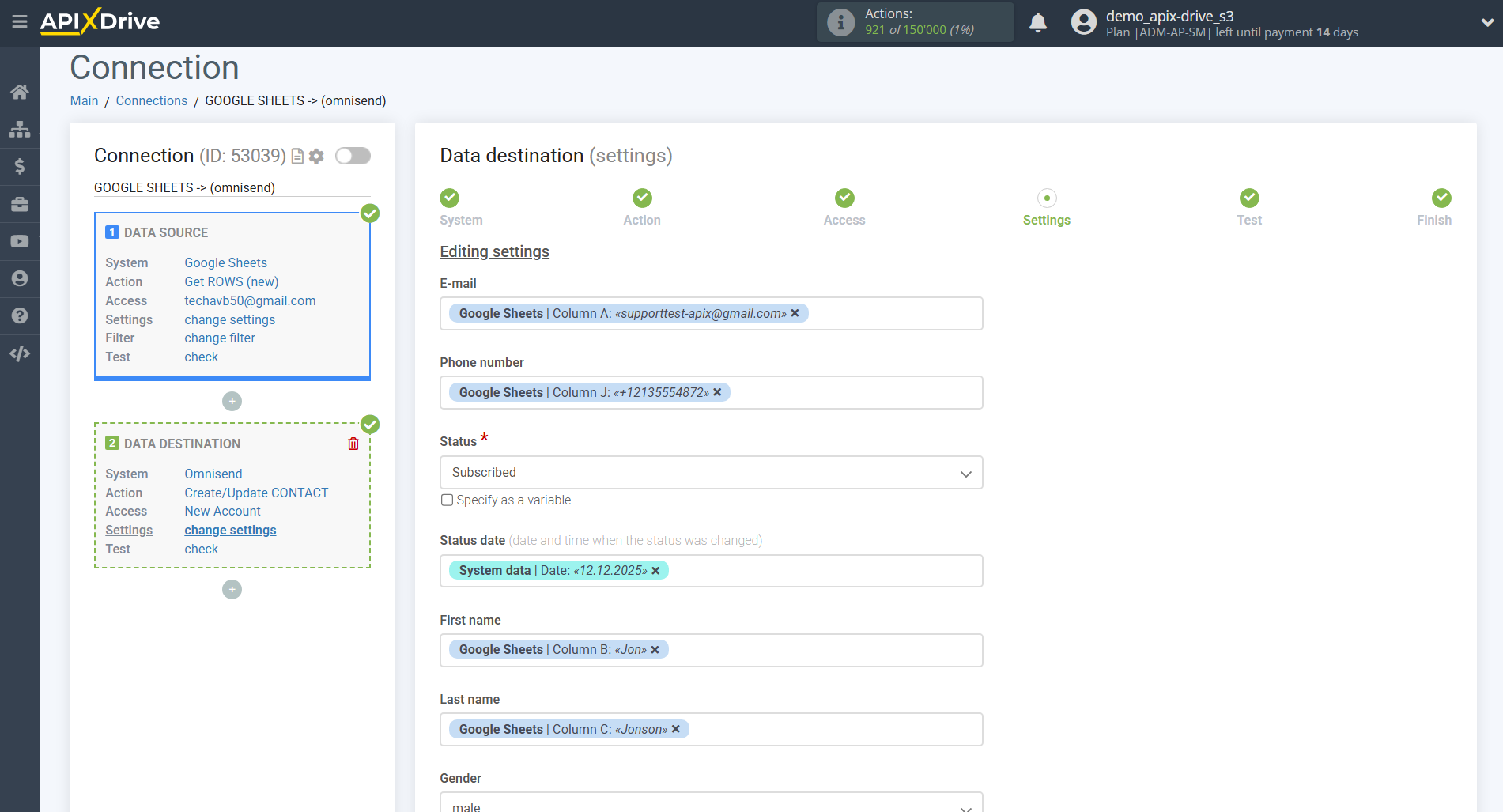The width and height of the screenshot is (1503, 812).
Task: Open the help question-mark icon
Action: click(20, 315)
